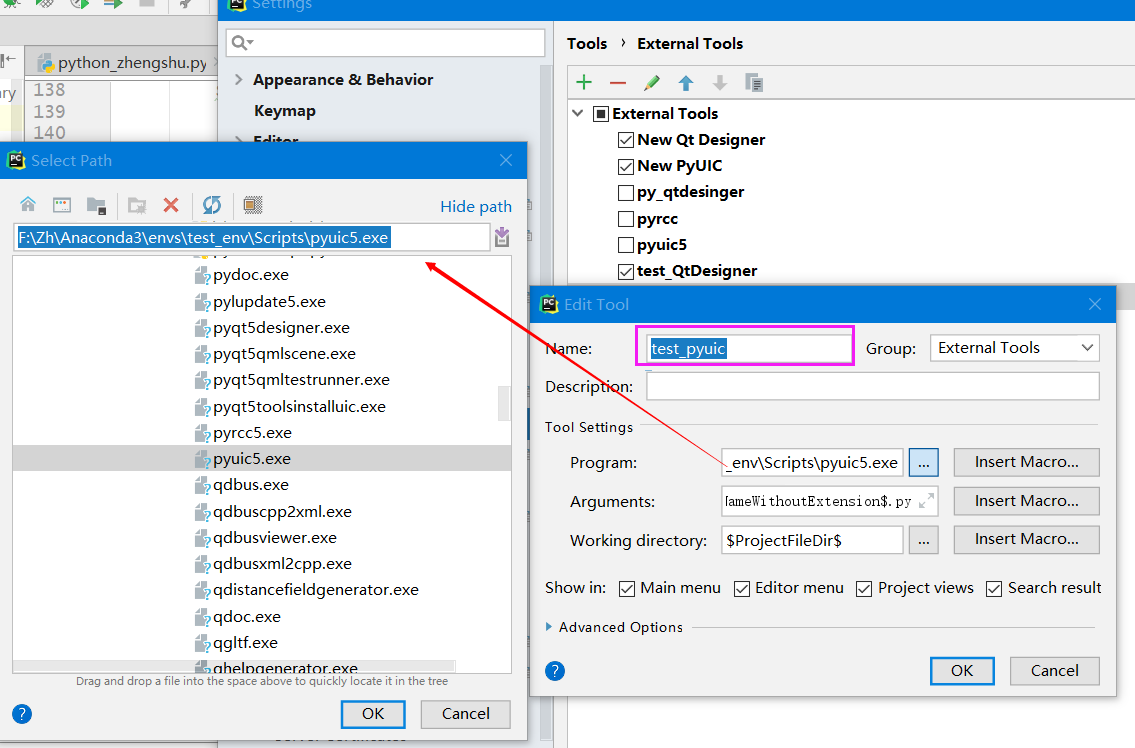Screen dimensions: 1135x748
Task: Click the Settings search magnifier icon
Action: click(x=242, y=43)
